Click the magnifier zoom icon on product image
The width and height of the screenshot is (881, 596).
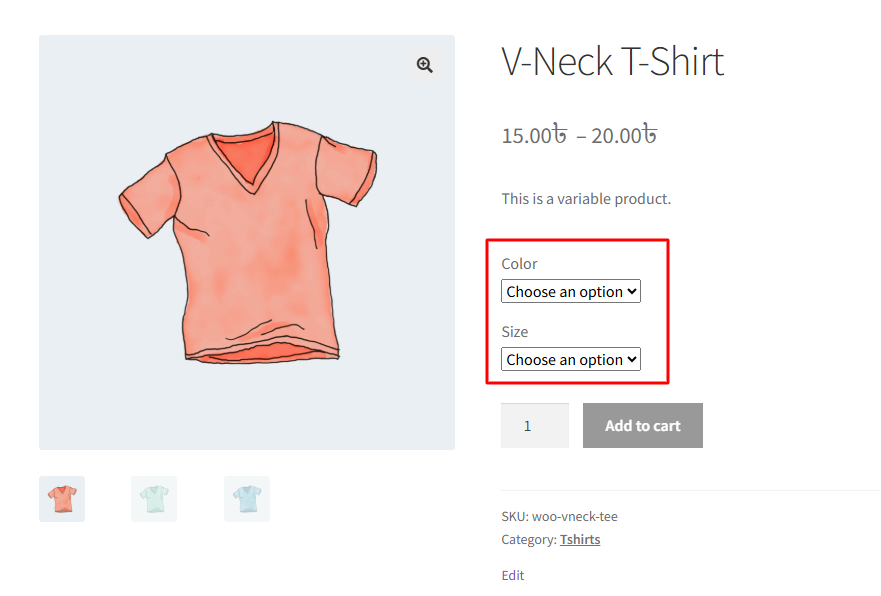click(425, 65)
